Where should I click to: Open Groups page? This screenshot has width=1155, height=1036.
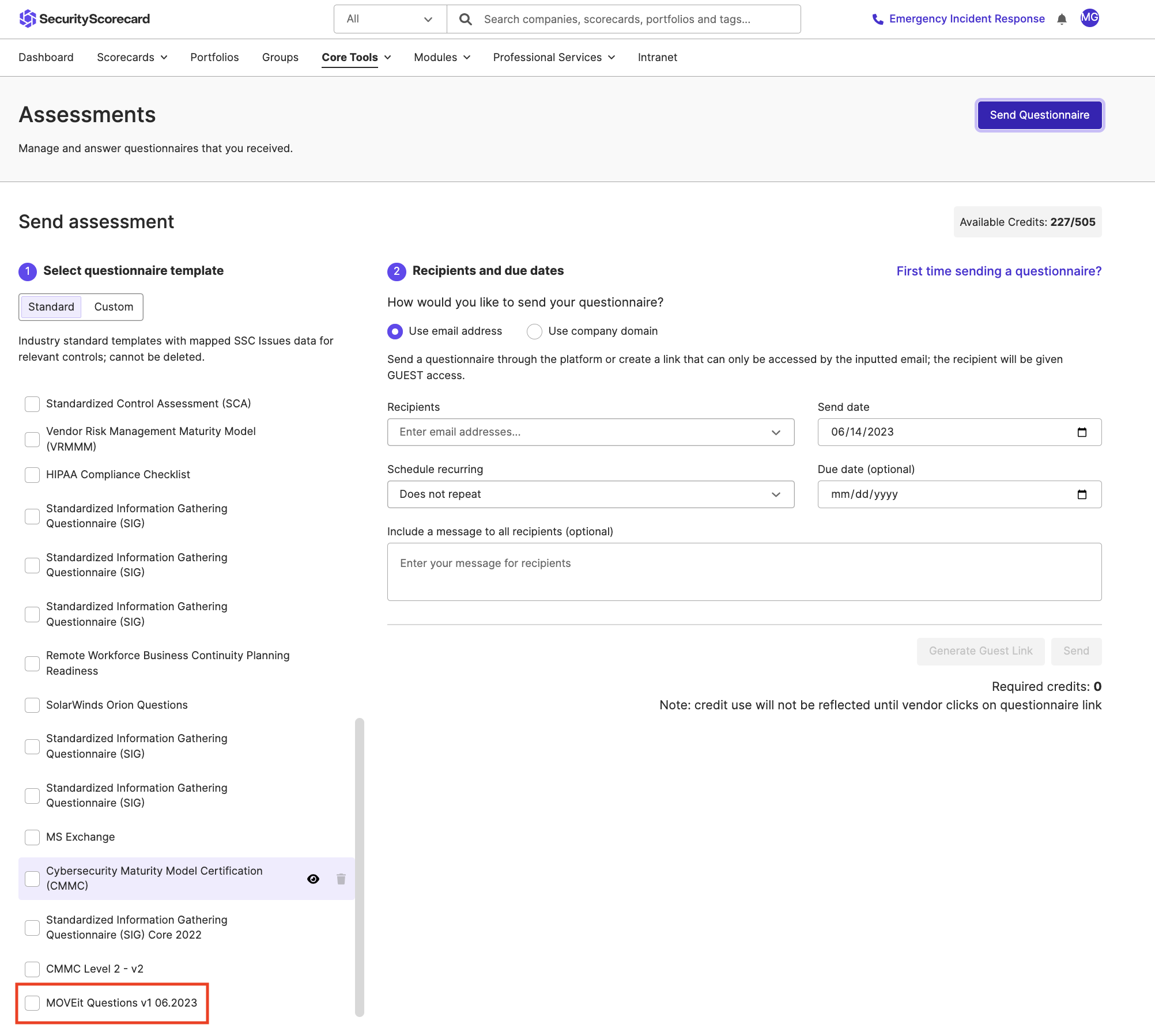pyautogui.click(x=280, y=58)
